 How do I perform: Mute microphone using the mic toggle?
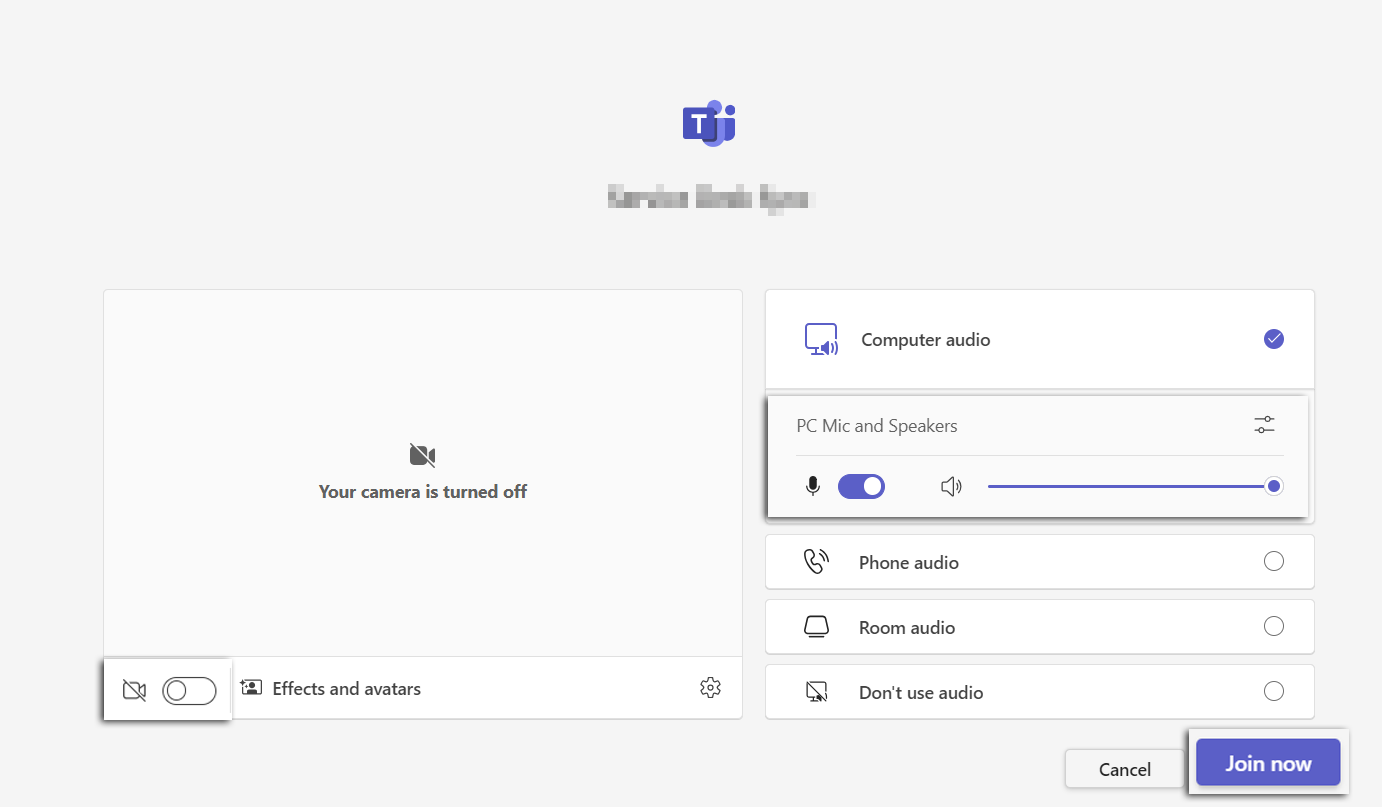pyautogui.click(x=861, y=487)
